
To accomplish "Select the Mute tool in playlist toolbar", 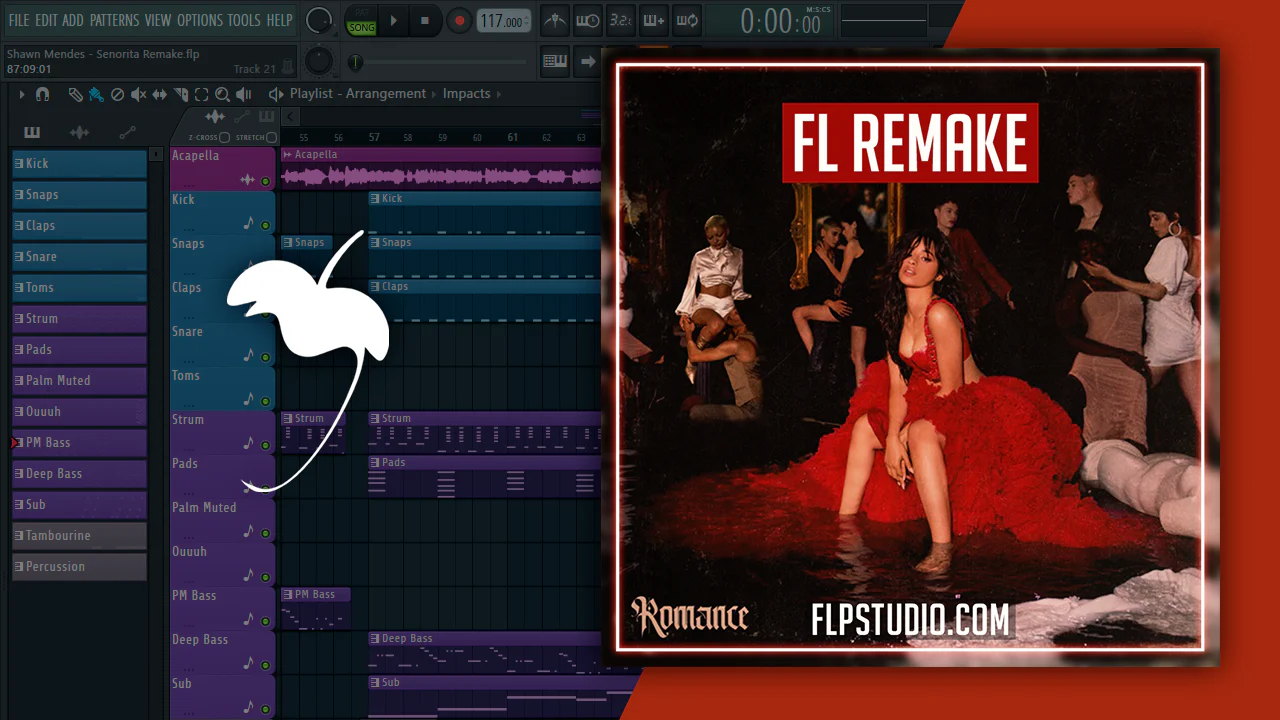I will point(138,94).
